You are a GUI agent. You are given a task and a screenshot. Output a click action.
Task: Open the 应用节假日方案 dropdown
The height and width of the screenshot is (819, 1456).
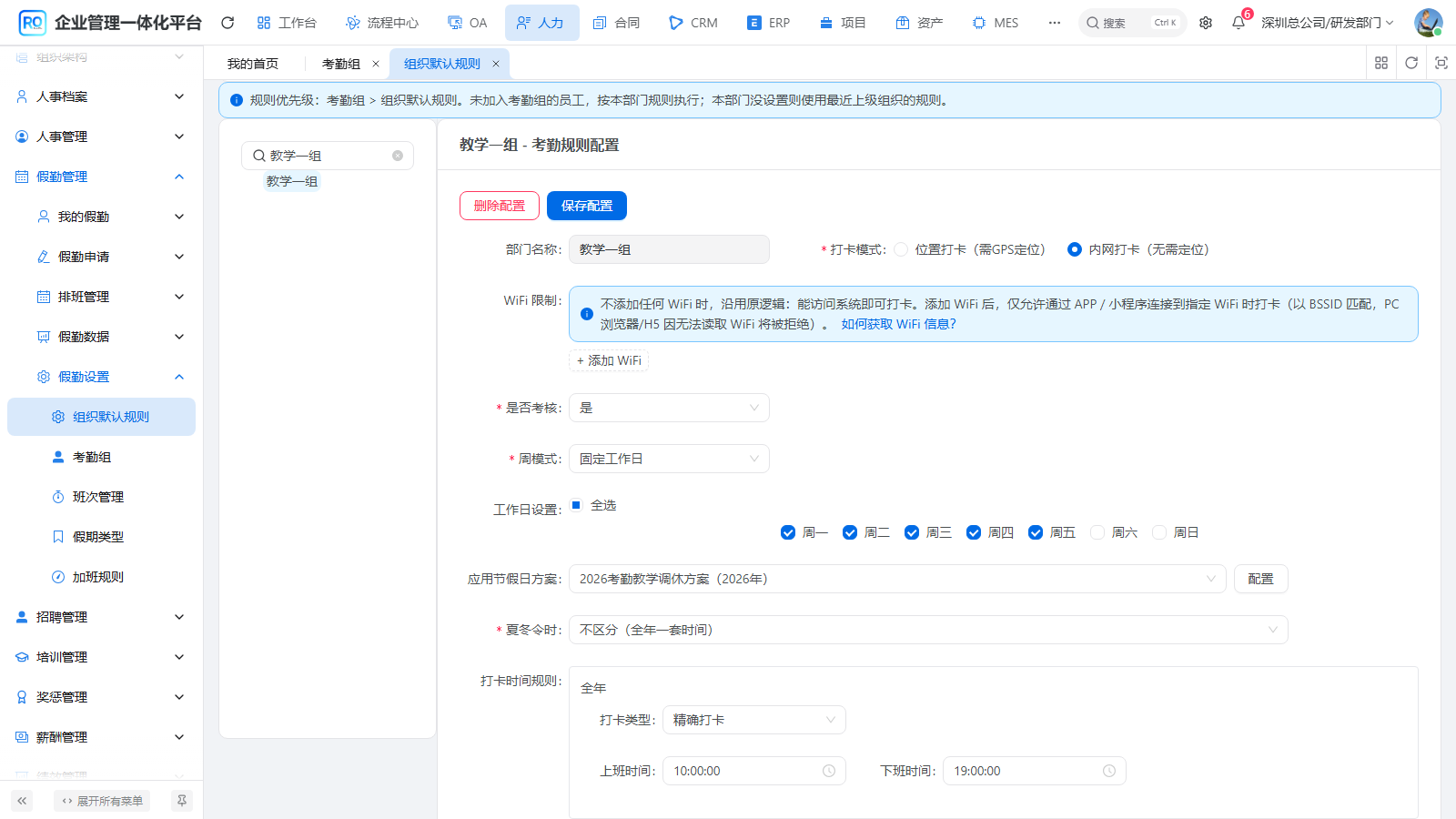tap(897, 579)
